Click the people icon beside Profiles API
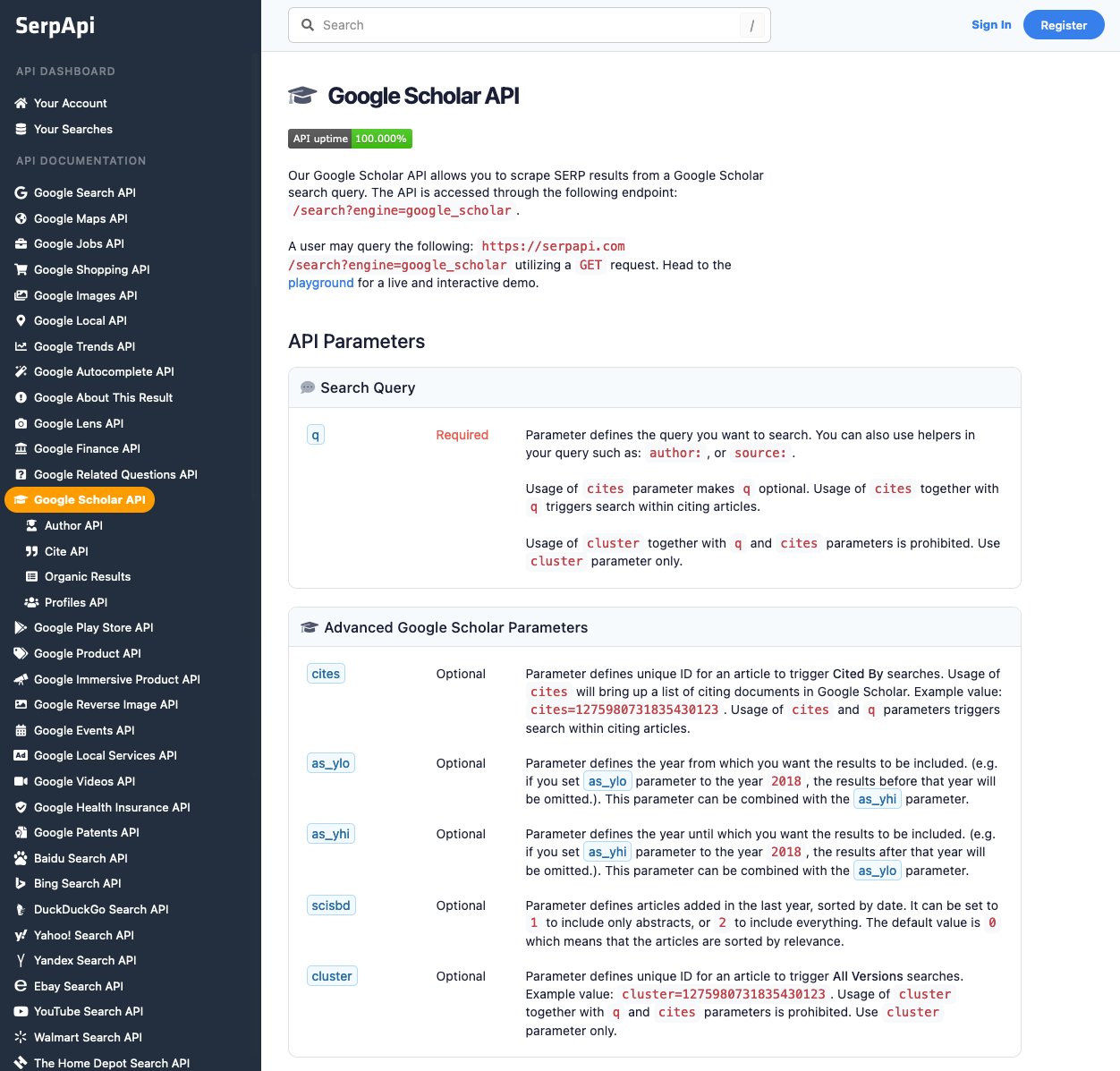 pyautogui.click(x=31, y=602)
